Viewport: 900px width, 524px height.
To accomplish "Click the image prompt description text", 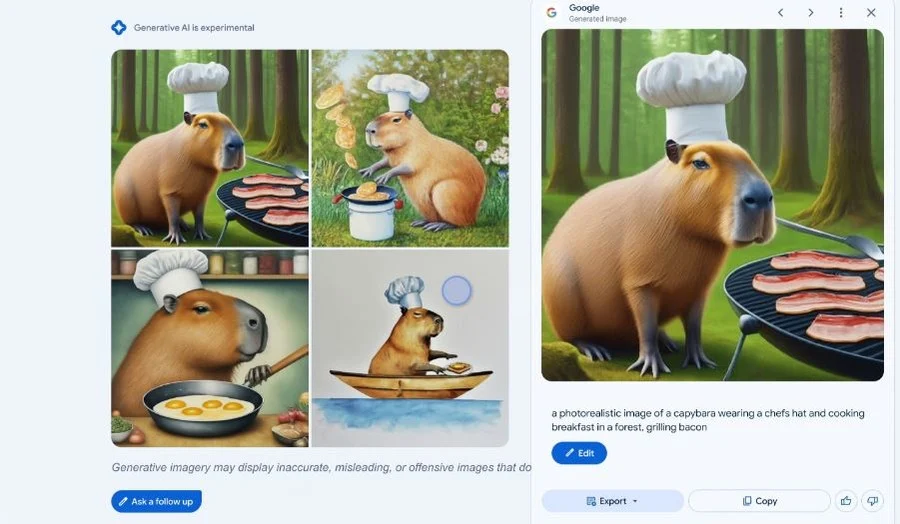I will click(708, 420).
